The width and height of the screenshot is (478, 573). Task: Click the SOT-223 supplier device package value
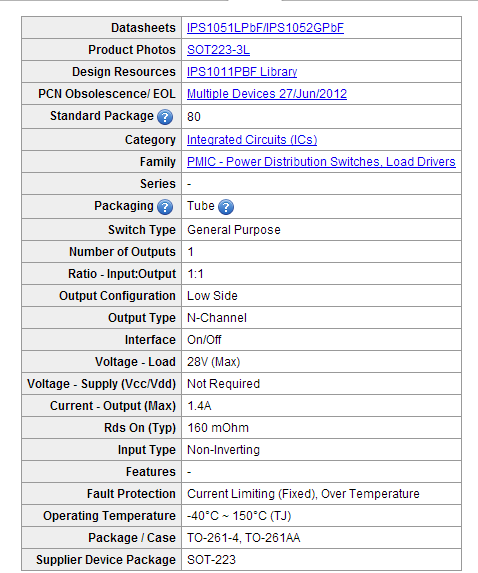[x=212, y=559]
